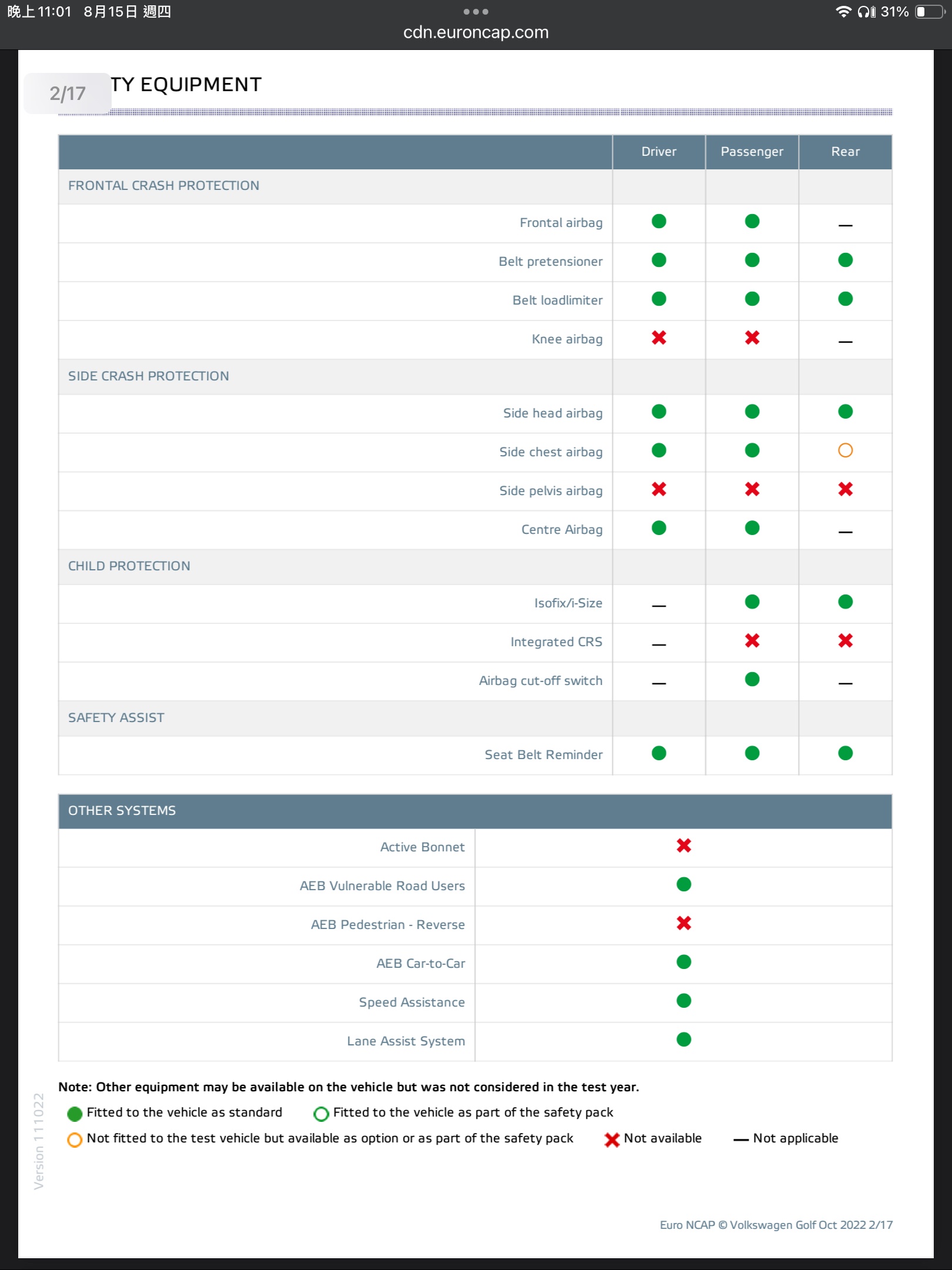Click the Seat Belt Reminder rear green dot

click(845, 753)
